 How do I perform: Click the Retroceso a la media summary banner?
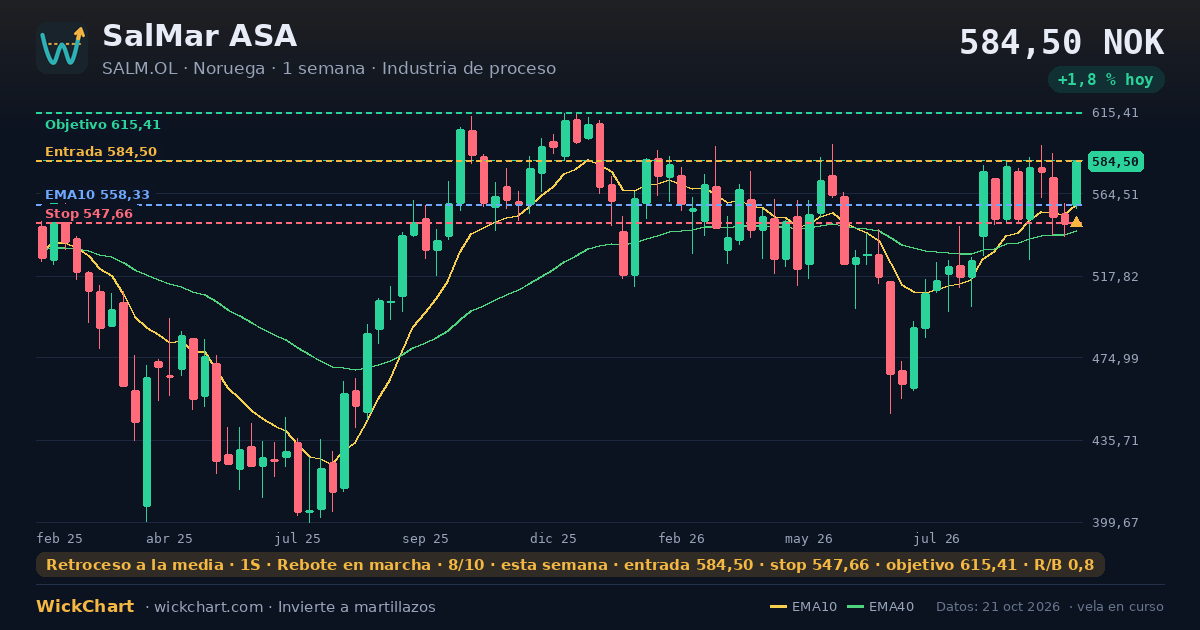coord(570,565)
